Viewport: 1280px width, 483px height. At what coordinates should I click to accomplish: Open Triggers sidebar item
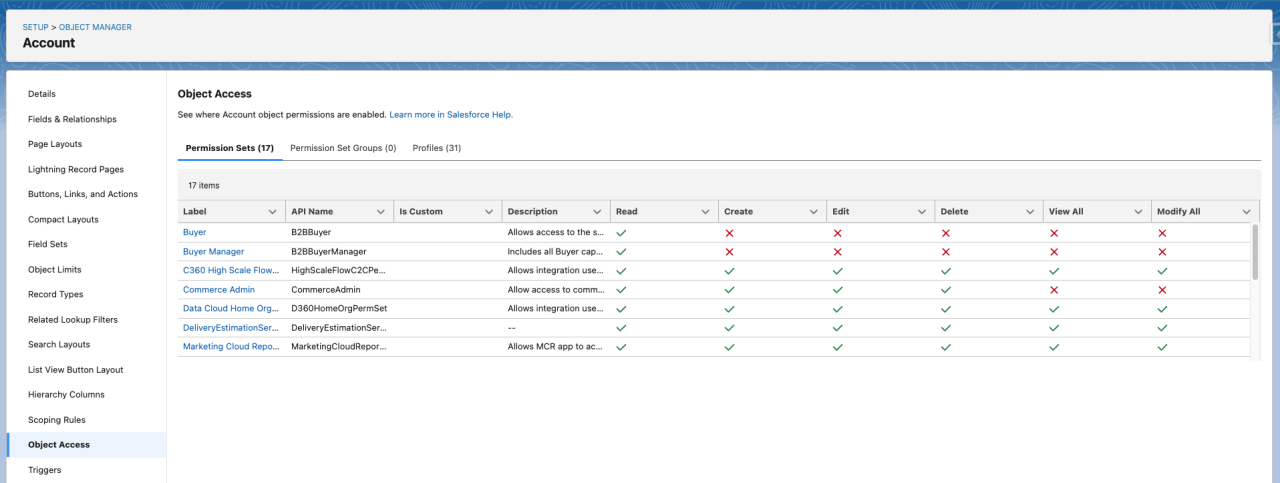click(45, 470)
